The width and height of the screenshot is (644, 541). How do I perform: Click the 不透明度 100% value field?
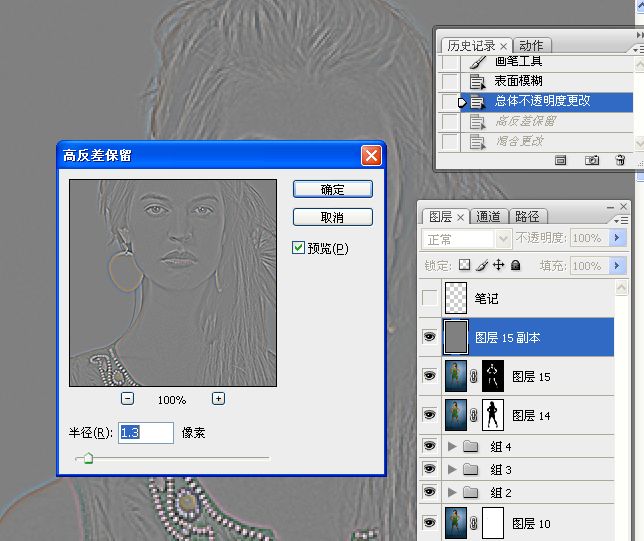pyautogui.click(x=589, y=238)
